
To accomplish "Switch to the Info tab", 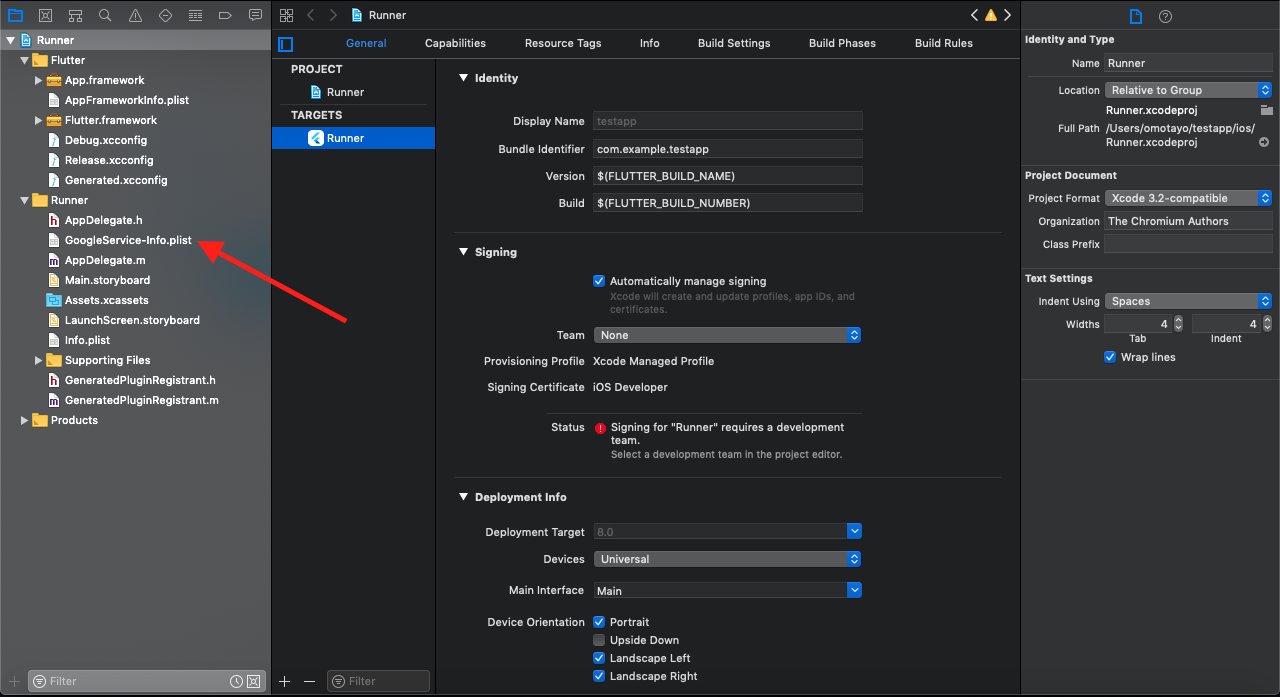I will coord(650,43).
